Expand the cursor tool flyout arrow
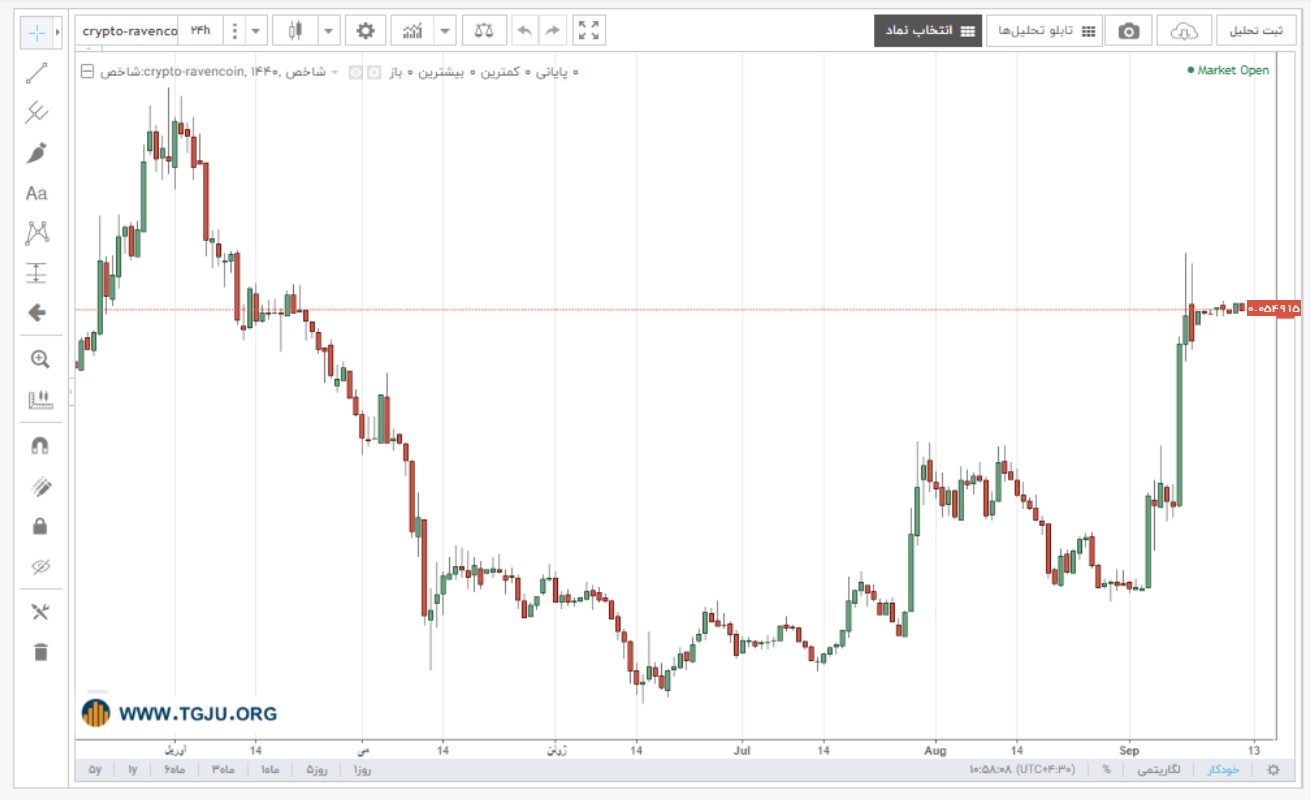This screenshot has height=800, width=1311. pos(58,32)
